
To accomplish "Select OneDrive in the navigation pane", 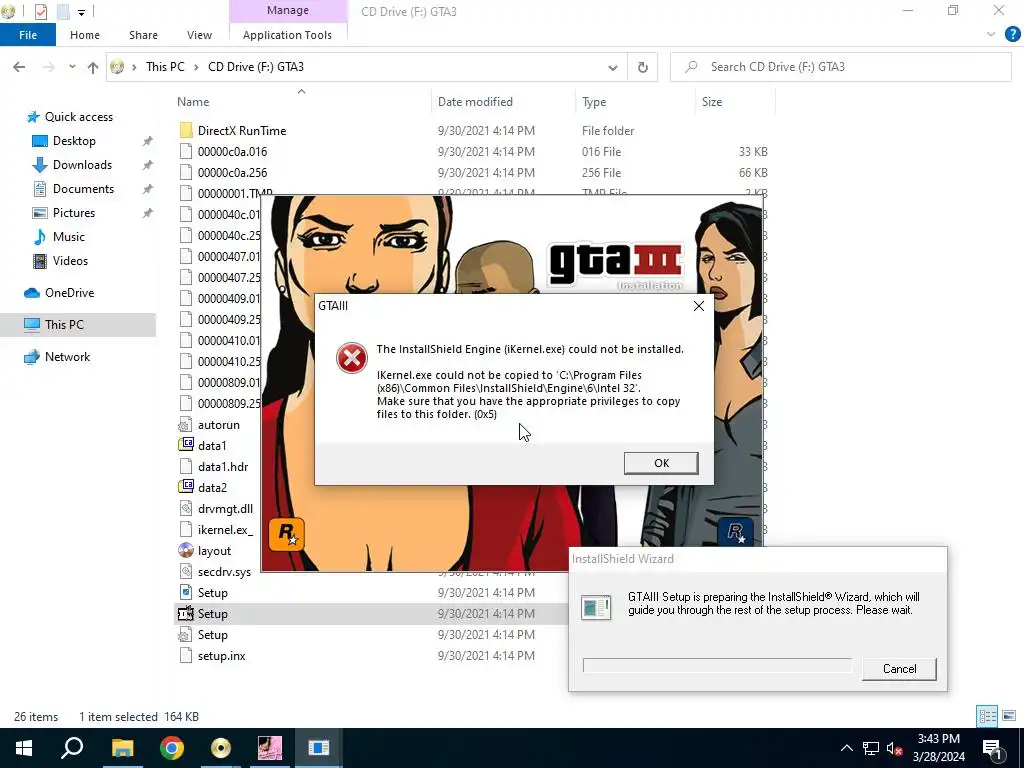I will [69, 293].
